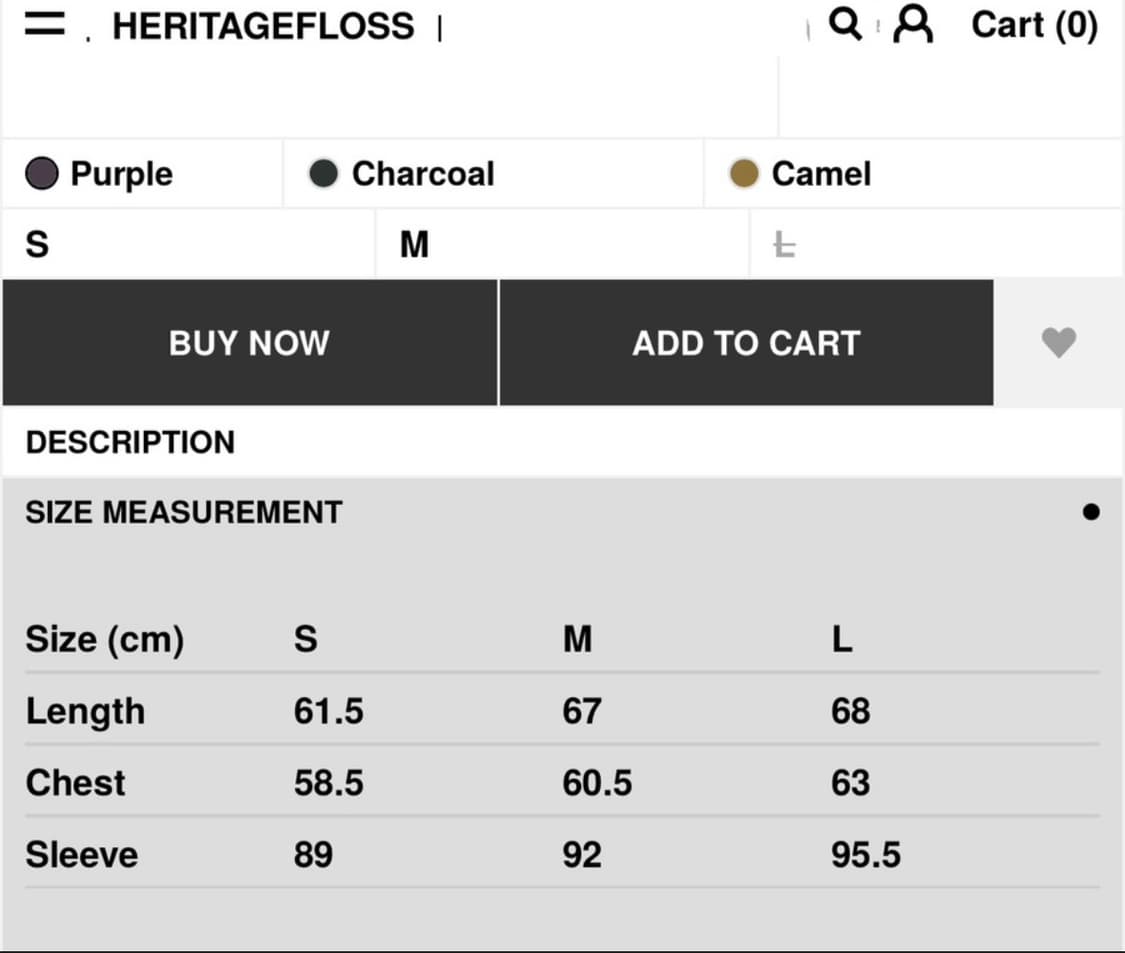Click the Charcoal color dot icon

(x=322, y=173)
